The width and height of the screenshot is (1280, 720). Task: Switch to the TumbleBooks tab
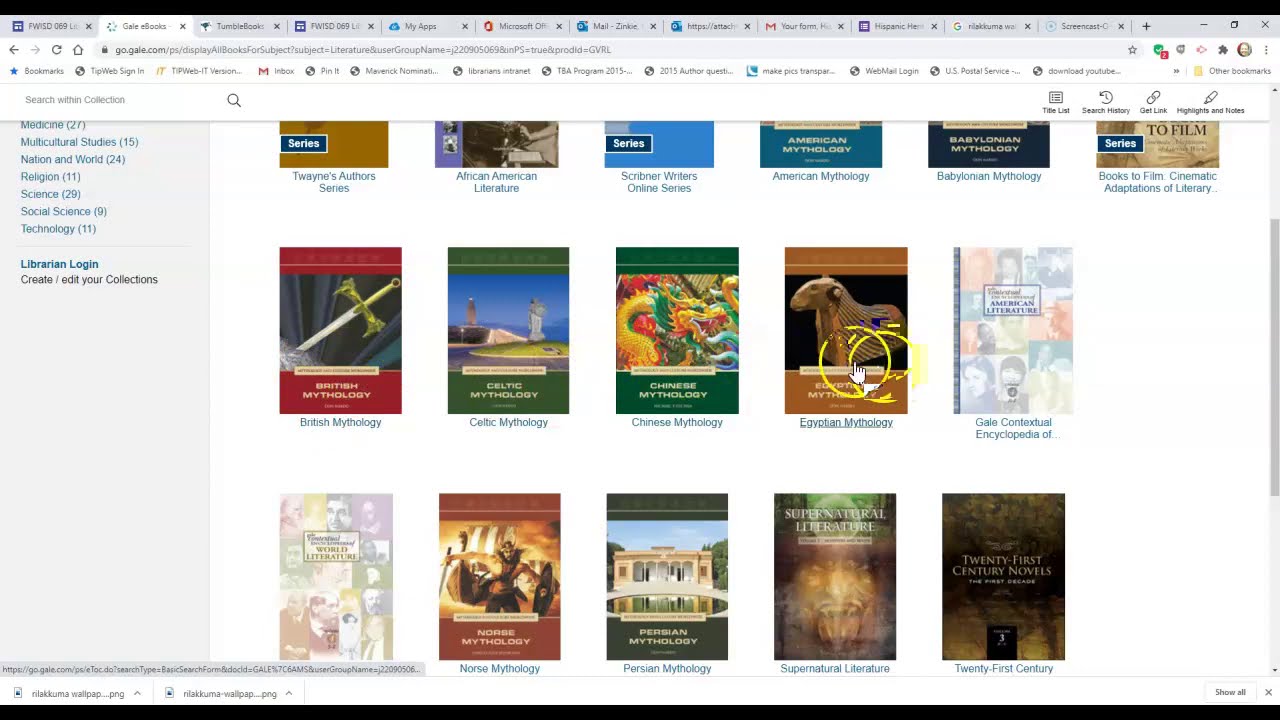click(239, 26)
